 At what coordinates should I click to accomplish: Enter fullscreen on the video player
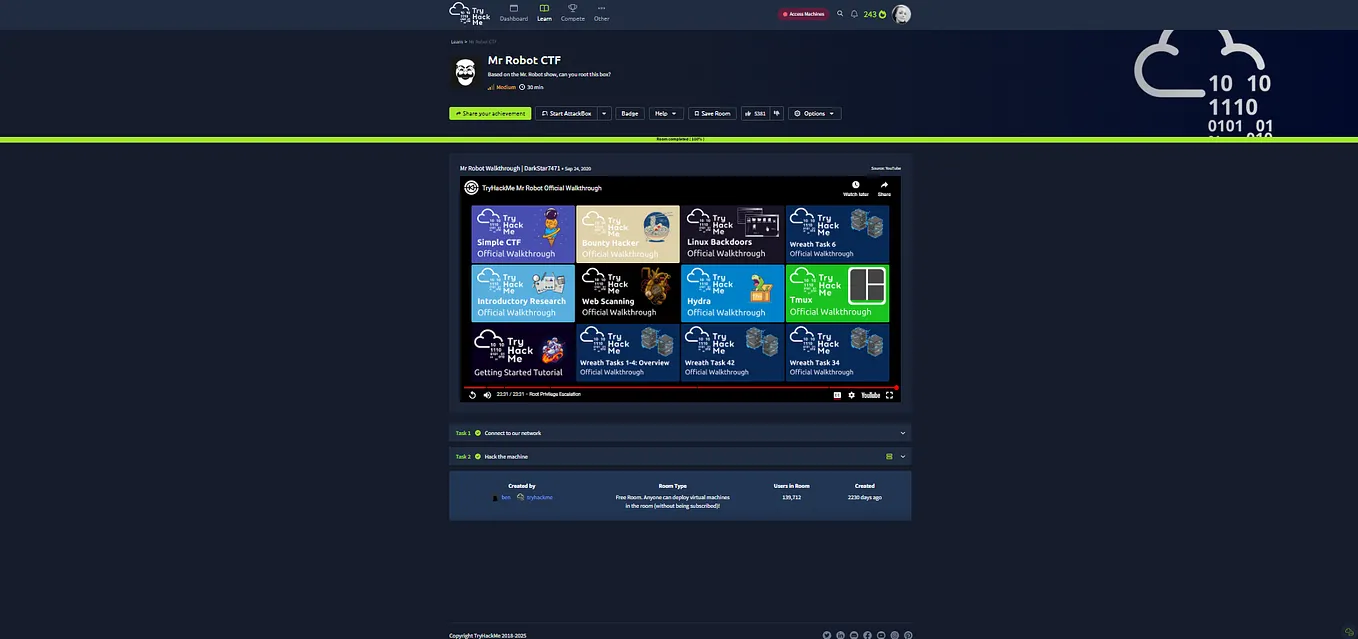pyautogui.click(x=888, y=394)
